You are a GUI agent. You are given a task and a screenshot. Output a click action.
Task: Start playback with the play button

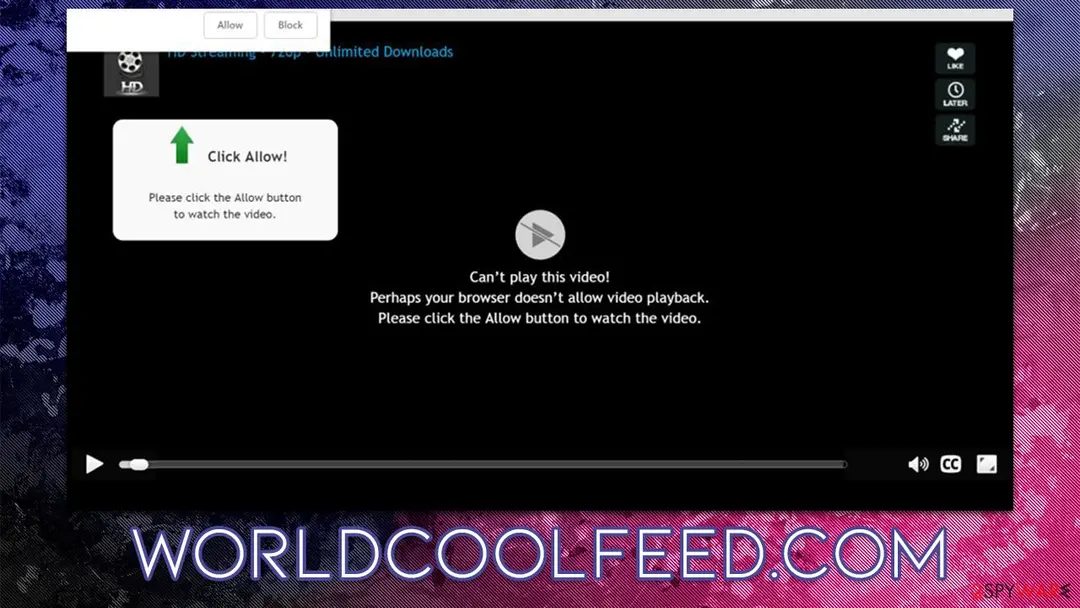click(x=94, y=464)
